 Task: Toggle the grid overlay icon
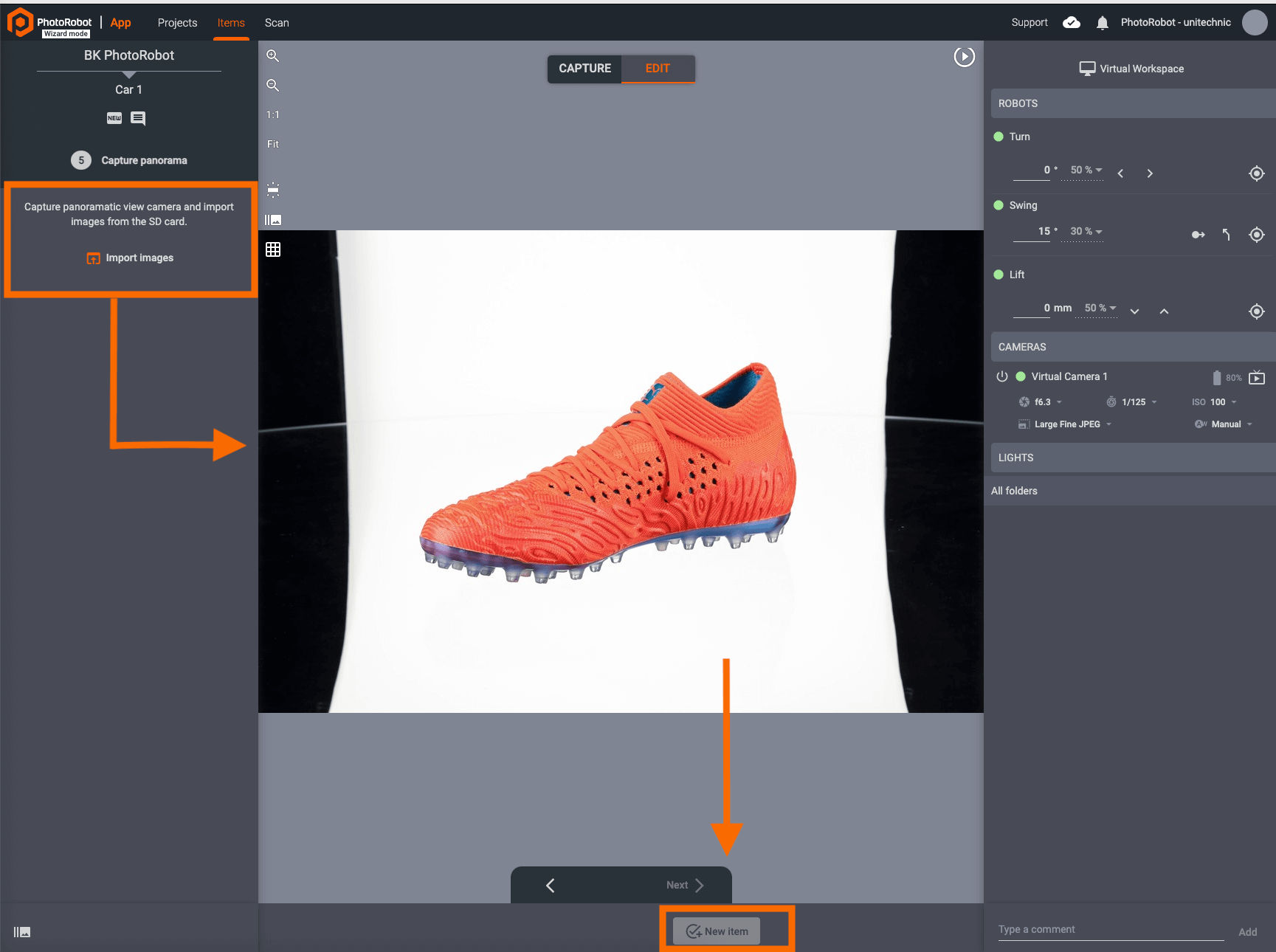(273, 249)
